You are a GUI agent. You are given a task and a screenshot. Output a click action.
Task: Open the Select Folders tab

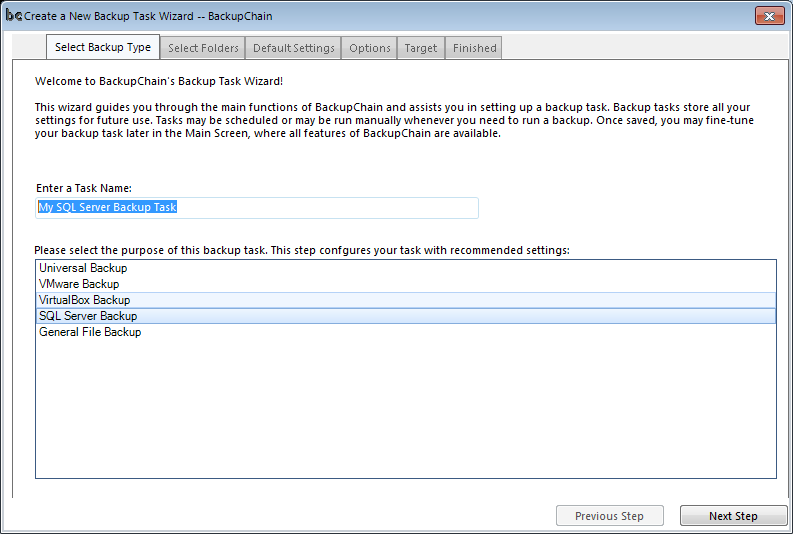click(203, 48)
